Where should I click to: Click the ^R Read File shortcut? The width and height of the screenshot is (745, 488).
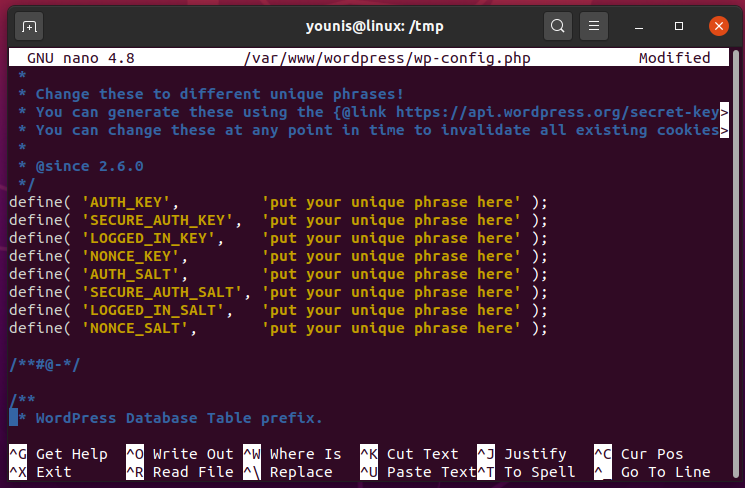[x=179, y=472]
